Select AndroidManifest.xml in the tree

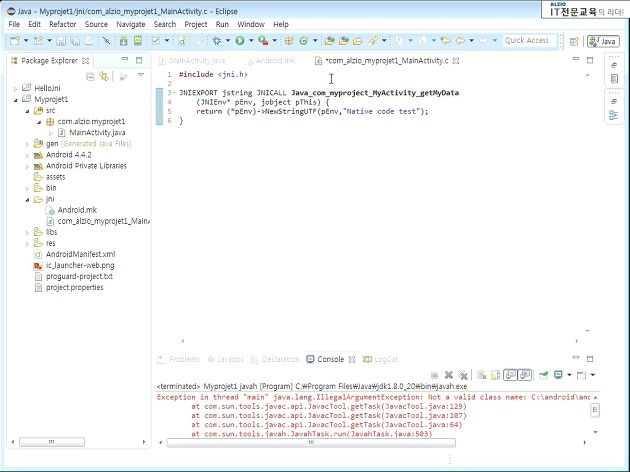pos(80,254)
